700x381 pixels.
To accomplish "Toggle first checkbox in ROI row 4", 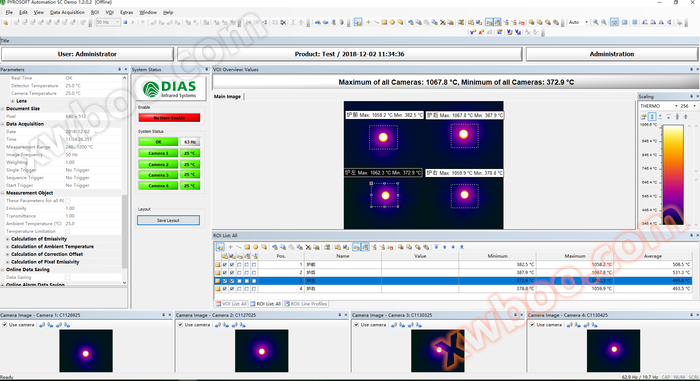I will (x=225, y=289).
